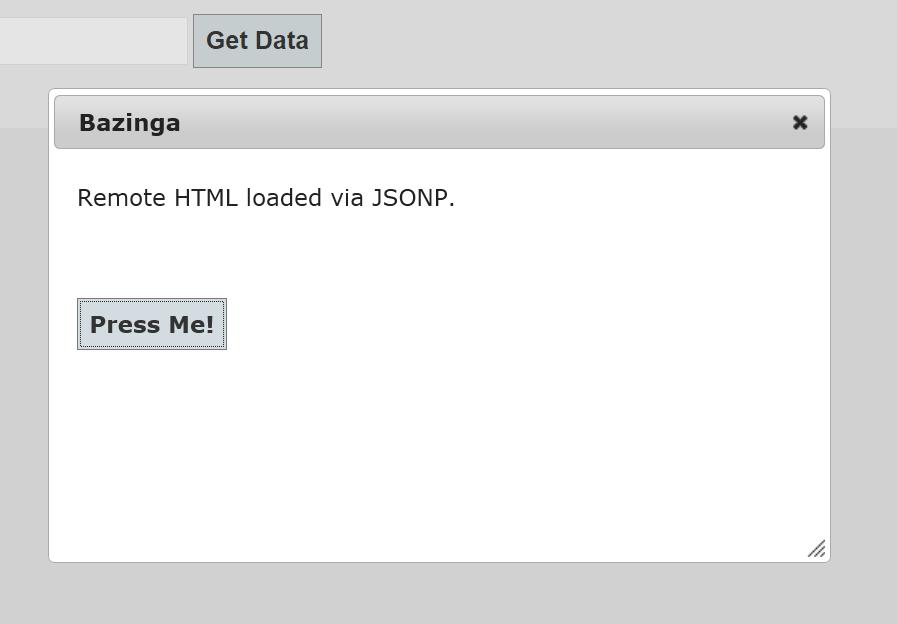Dismiss the Bazinga dialog with its close control

[x=799, y=122]
